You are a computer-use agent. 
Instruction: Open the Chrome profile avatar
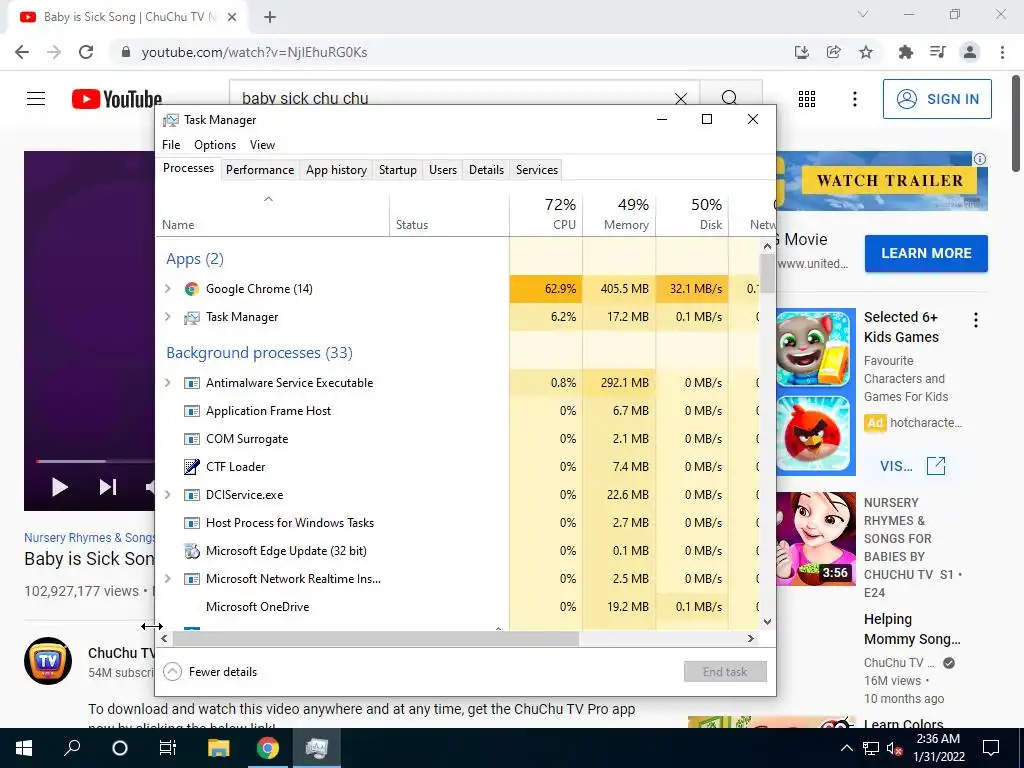pyautogui.click(x=970, y=52)
